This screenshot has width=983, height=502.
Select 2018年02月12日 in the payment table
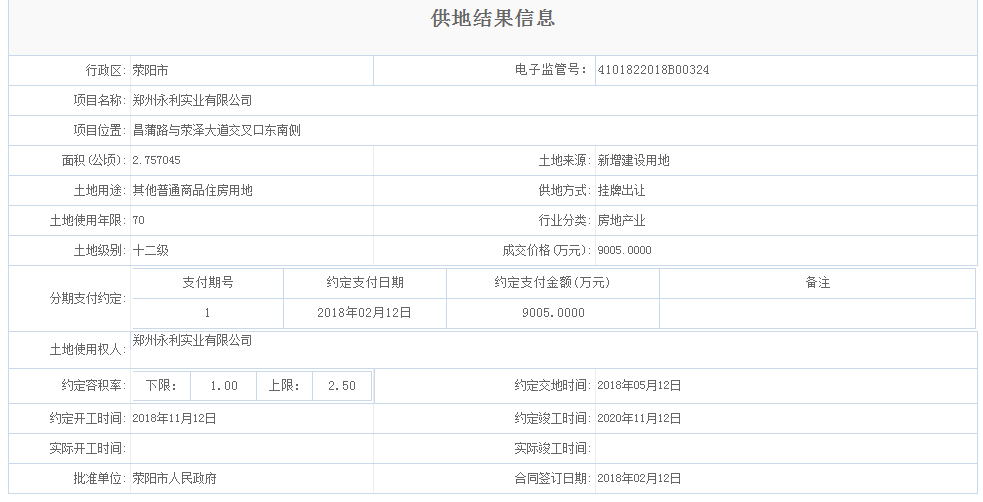click(x=364, y=313)
